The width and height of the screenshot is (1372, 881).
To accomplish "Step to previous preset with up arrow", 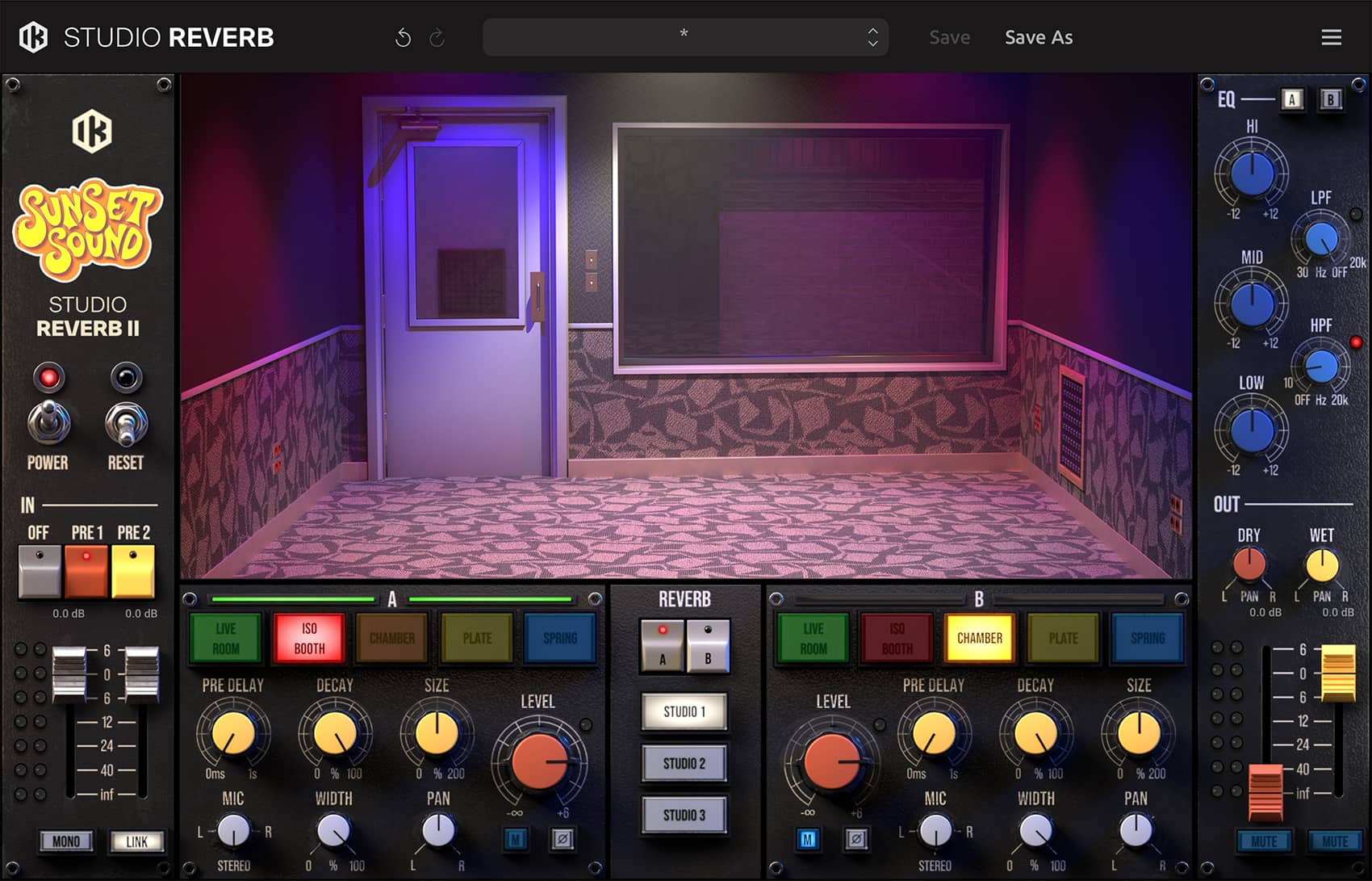I will pyautogui.click(x=872, y=31).
